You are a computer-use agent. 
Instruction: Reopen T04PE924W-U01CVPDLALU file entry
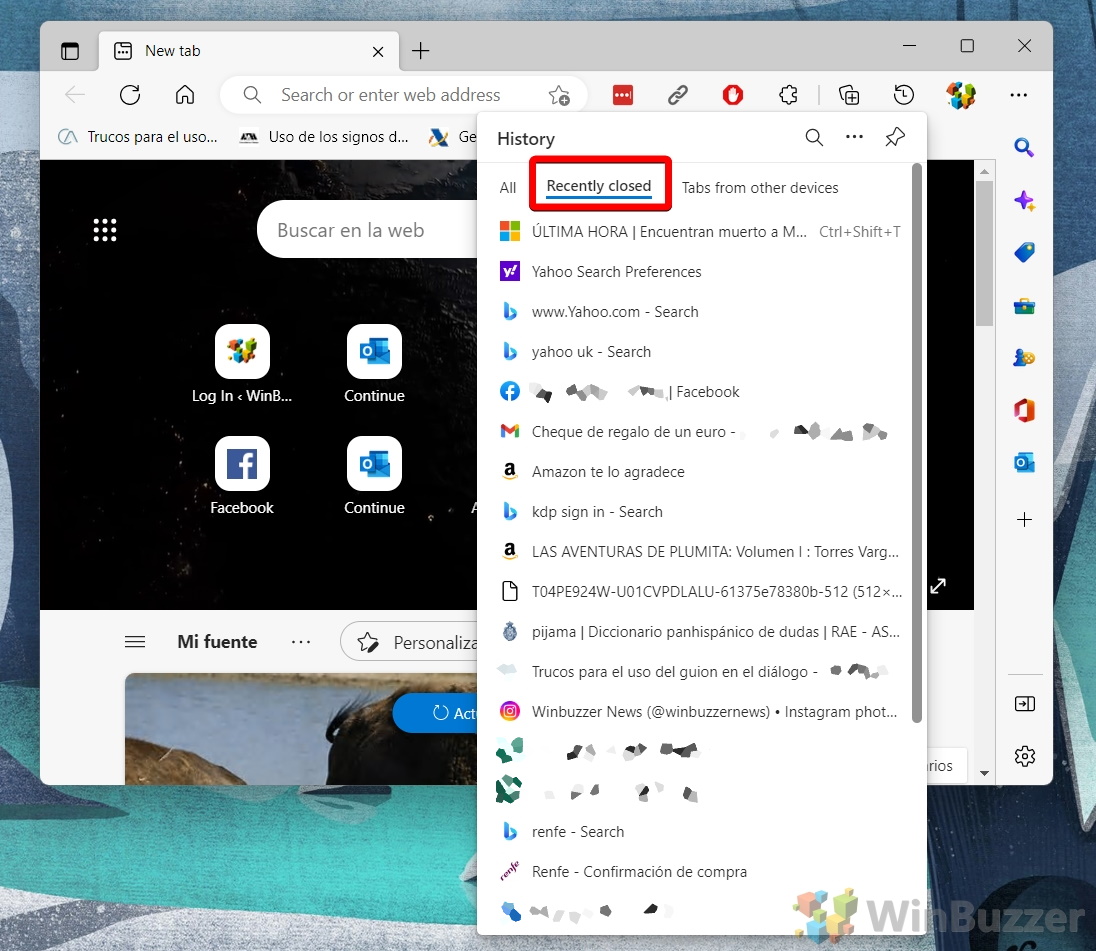[700, 591]
